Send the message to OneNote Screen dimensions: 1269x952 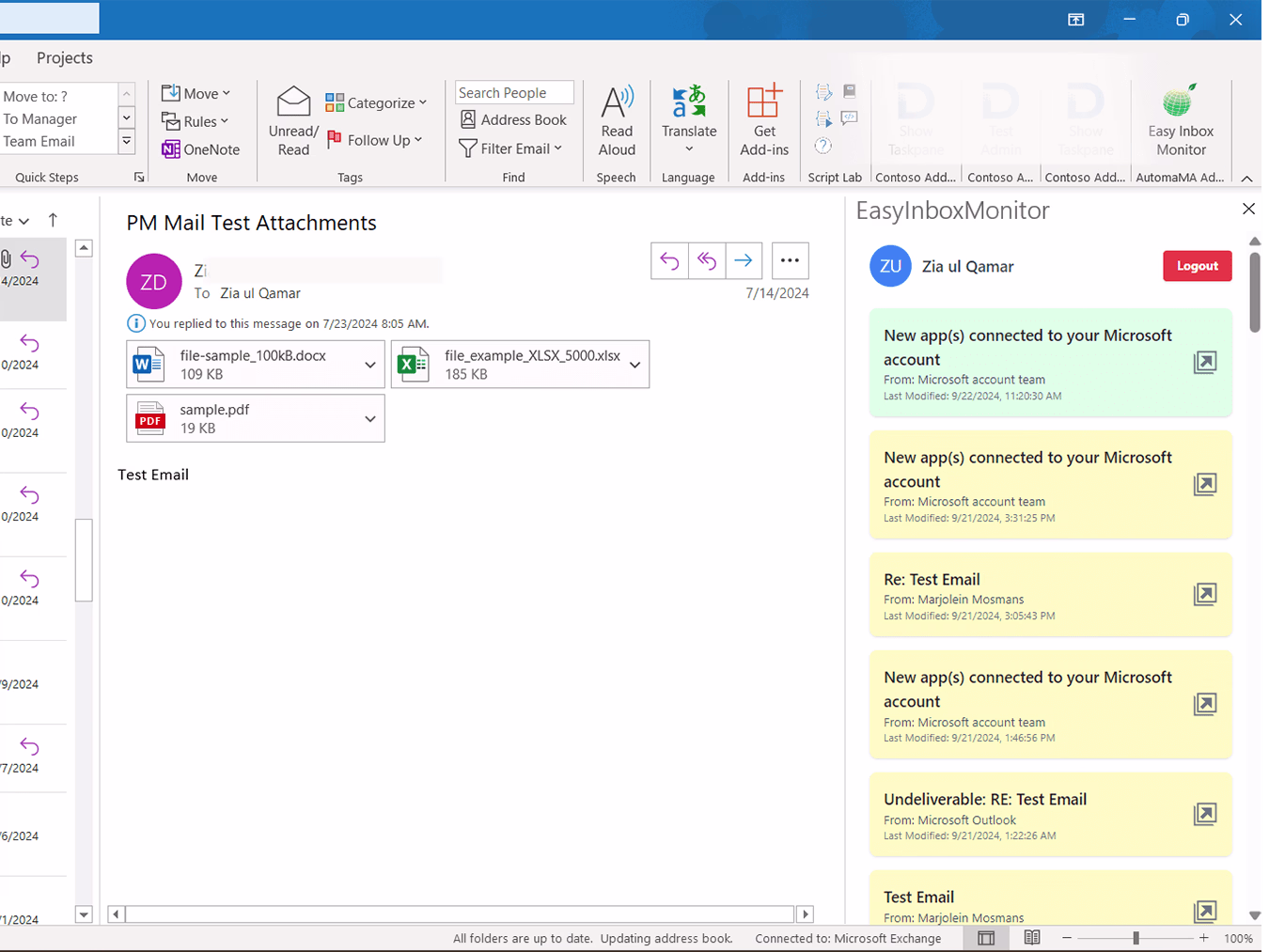(200, 149)
